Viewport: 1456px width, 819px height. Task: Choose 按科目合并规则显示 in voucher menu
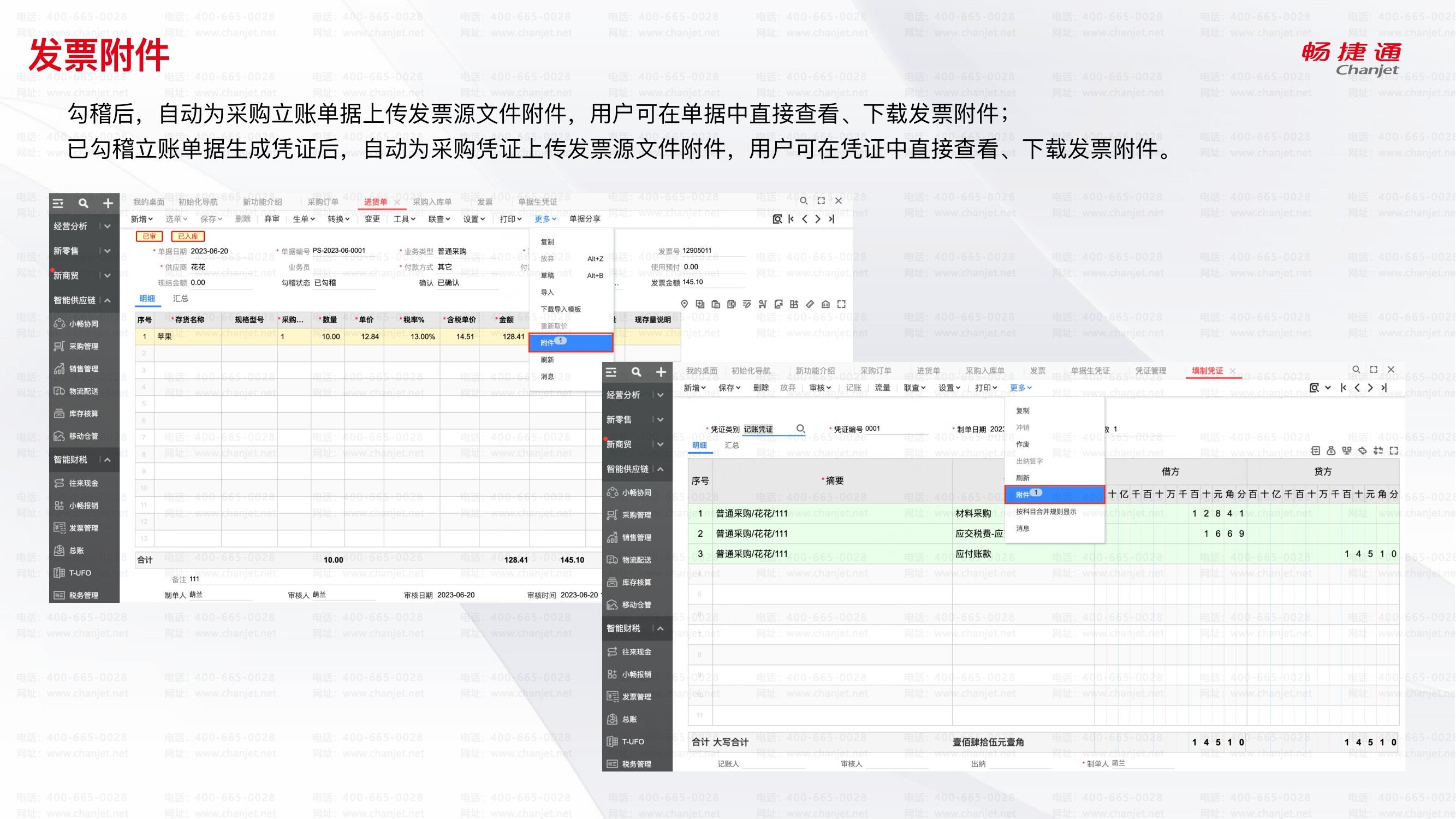(1045, 512)
